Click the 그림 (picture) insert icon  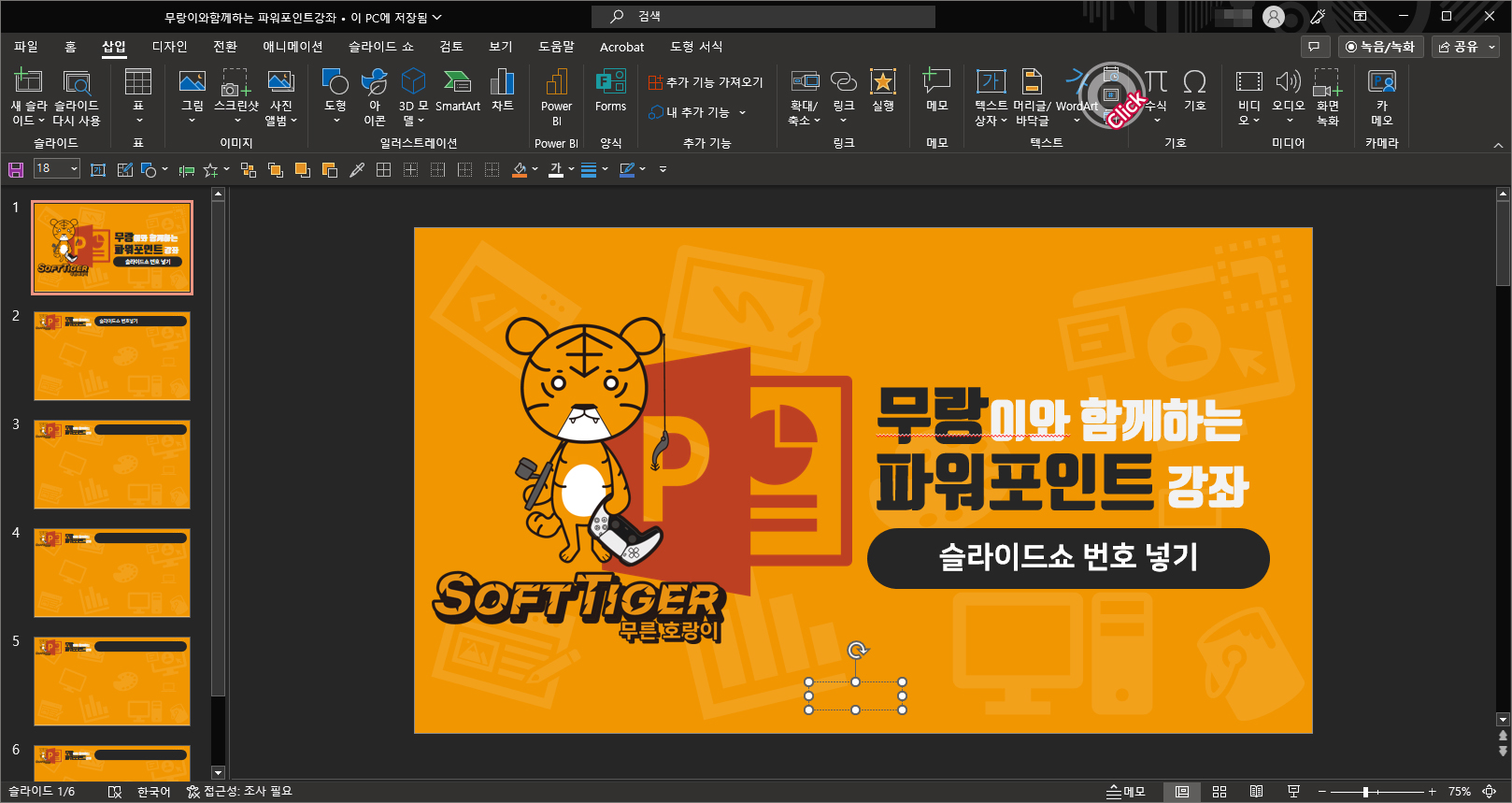[x=192, y=82]
